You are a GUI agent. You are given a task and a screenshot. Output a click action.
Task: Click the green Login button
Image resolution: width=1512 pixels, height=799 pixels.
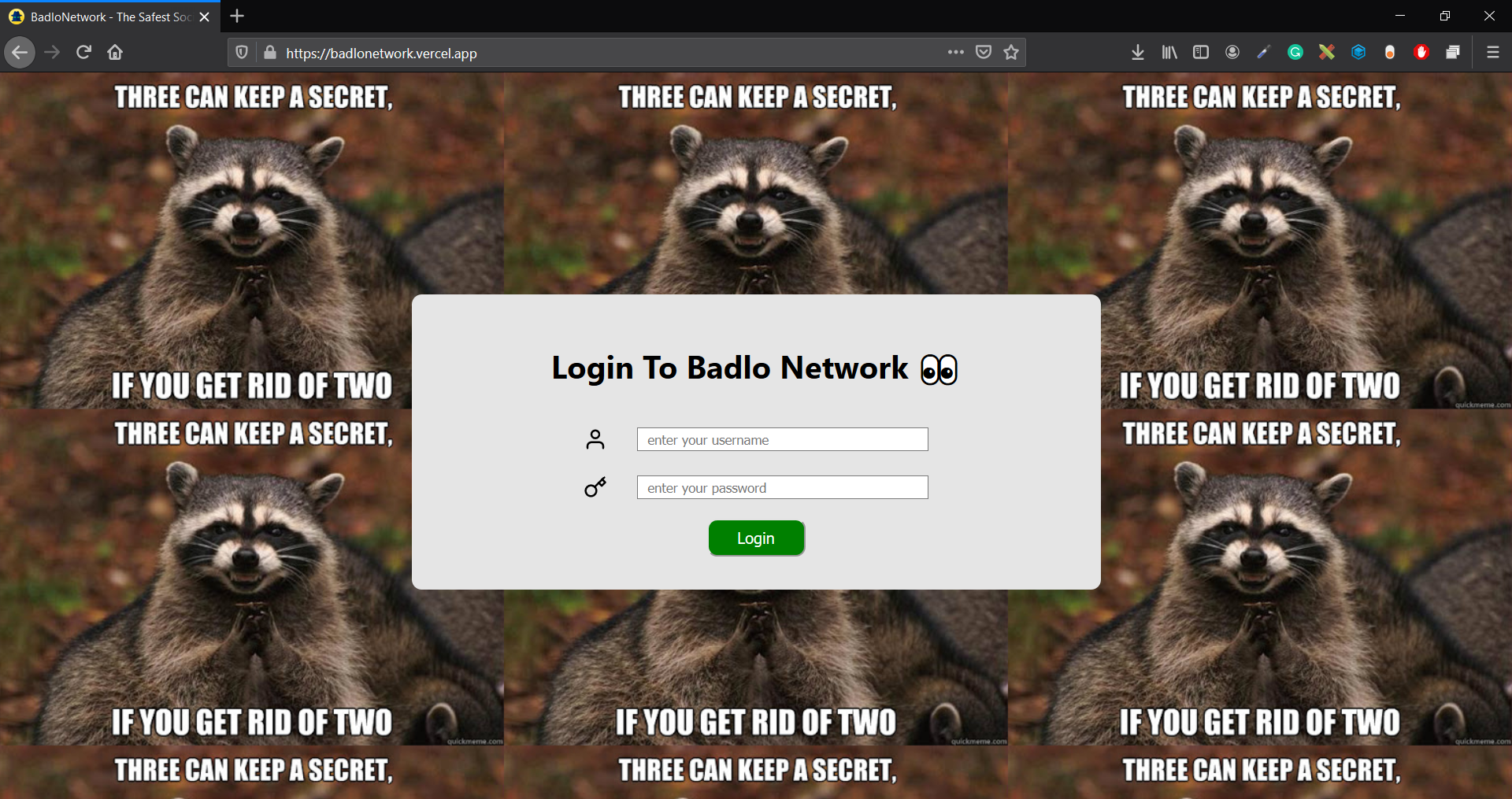coord(756,538)
